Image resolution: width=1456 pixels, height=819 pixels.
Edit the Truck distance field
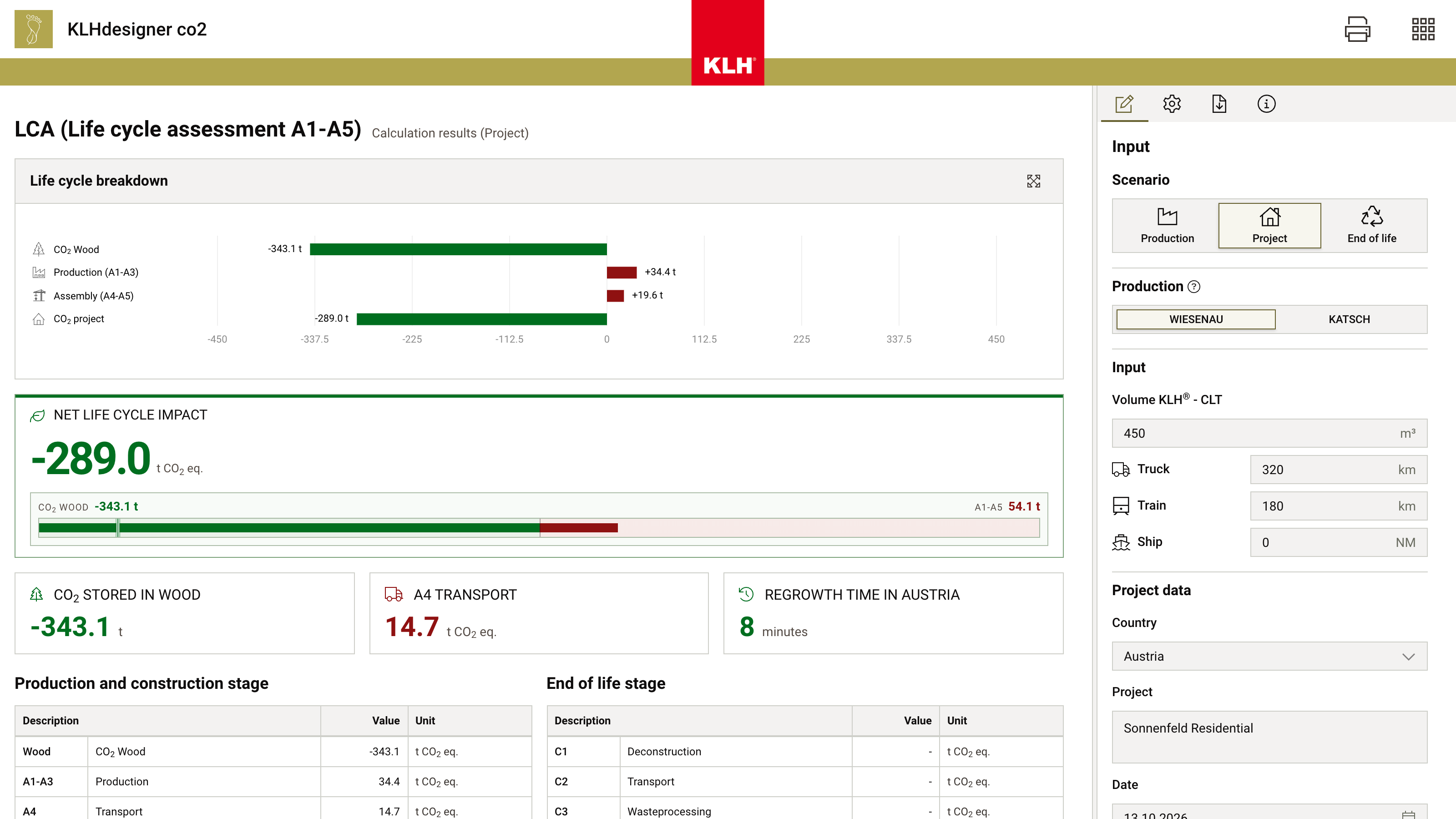click(1339, 470)
